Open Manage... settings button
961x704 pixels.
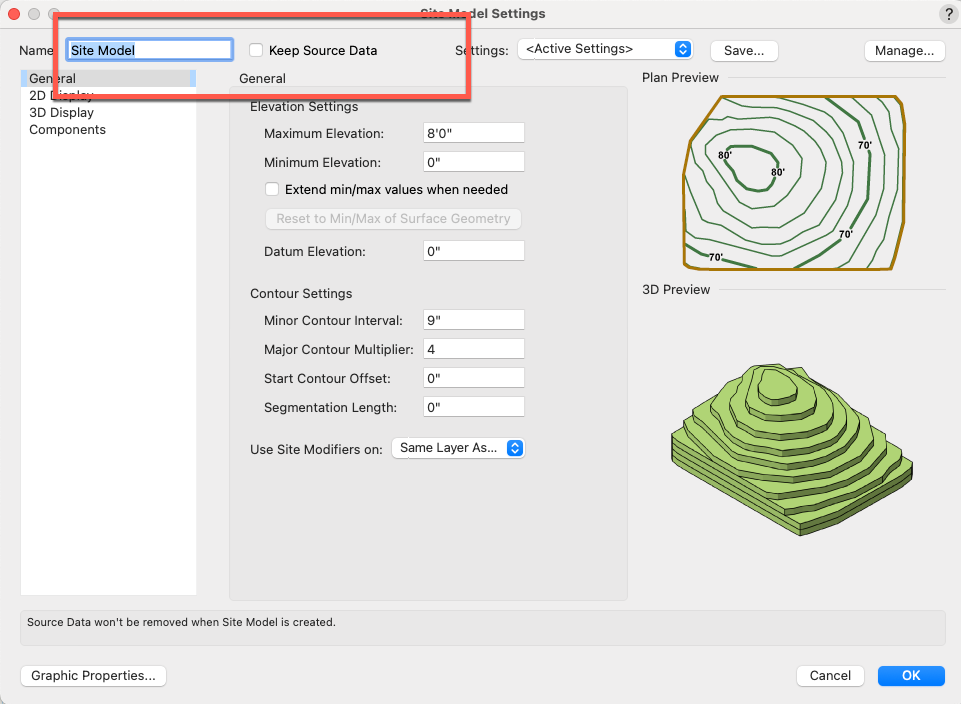click(x=903, y=50)
